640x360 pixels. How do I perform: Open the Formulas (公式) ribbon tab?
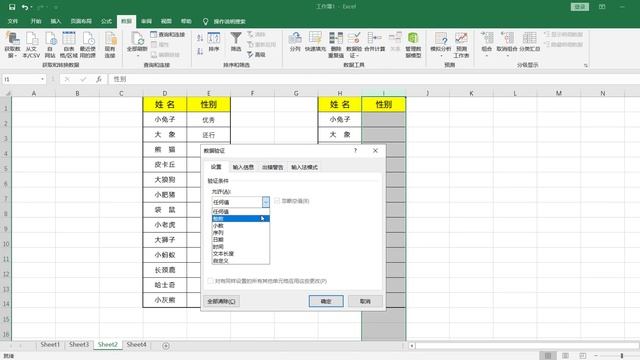click(106, 21)
